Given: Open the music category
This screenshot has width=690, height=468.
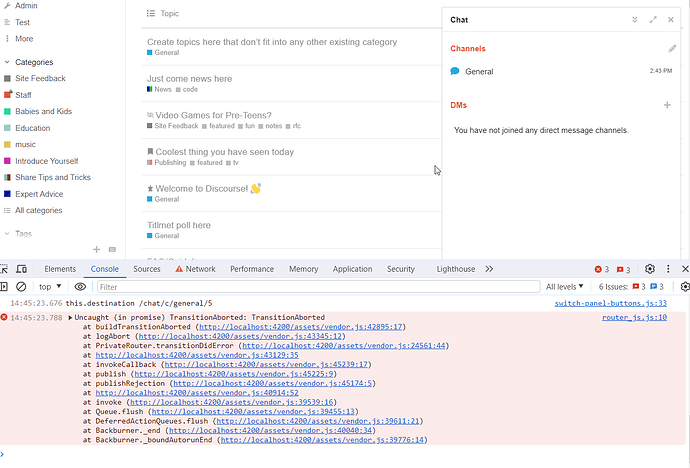Looking at the screenshot, I should point(25,144).
